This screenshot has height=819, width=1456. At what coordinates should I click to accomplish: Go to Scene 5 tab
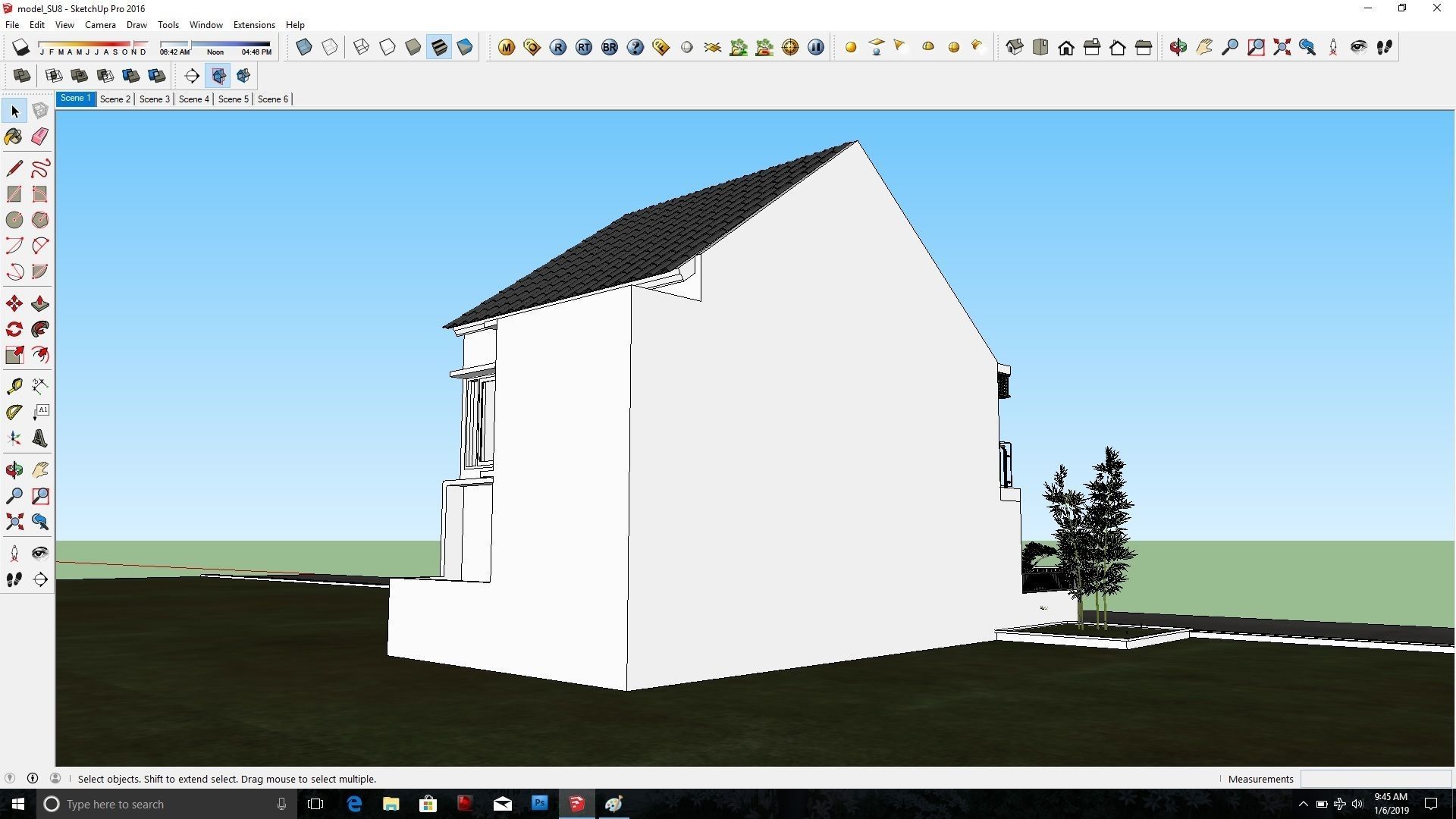(x=233, y=99)
